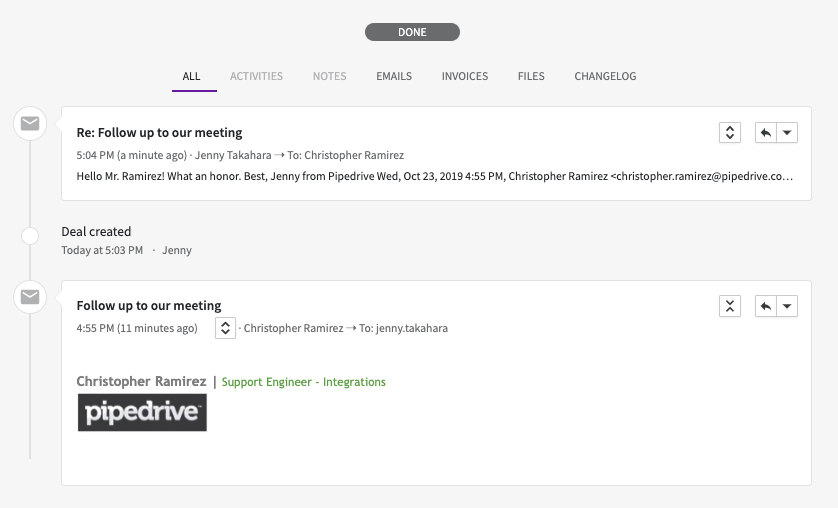The image size is (838, 508).
Task: Select the FILES tab
Action: click(531, 76)
